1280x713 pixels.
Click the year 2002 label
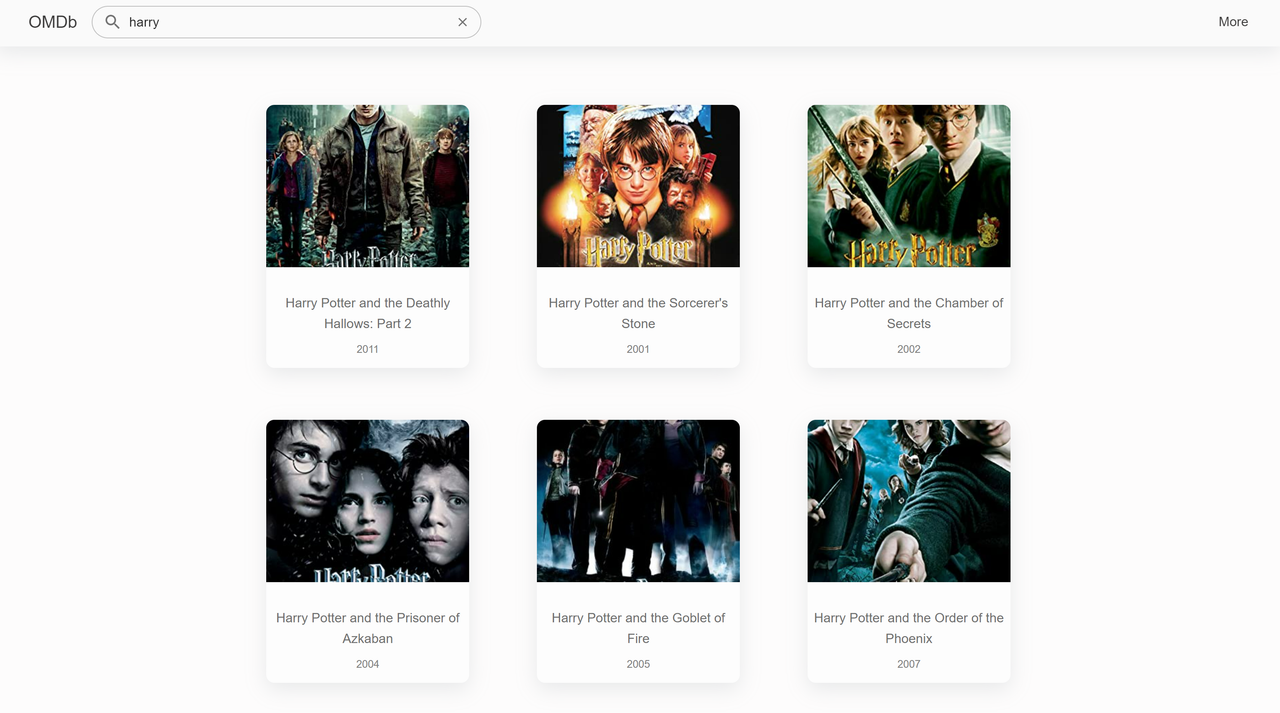point(909,349)
